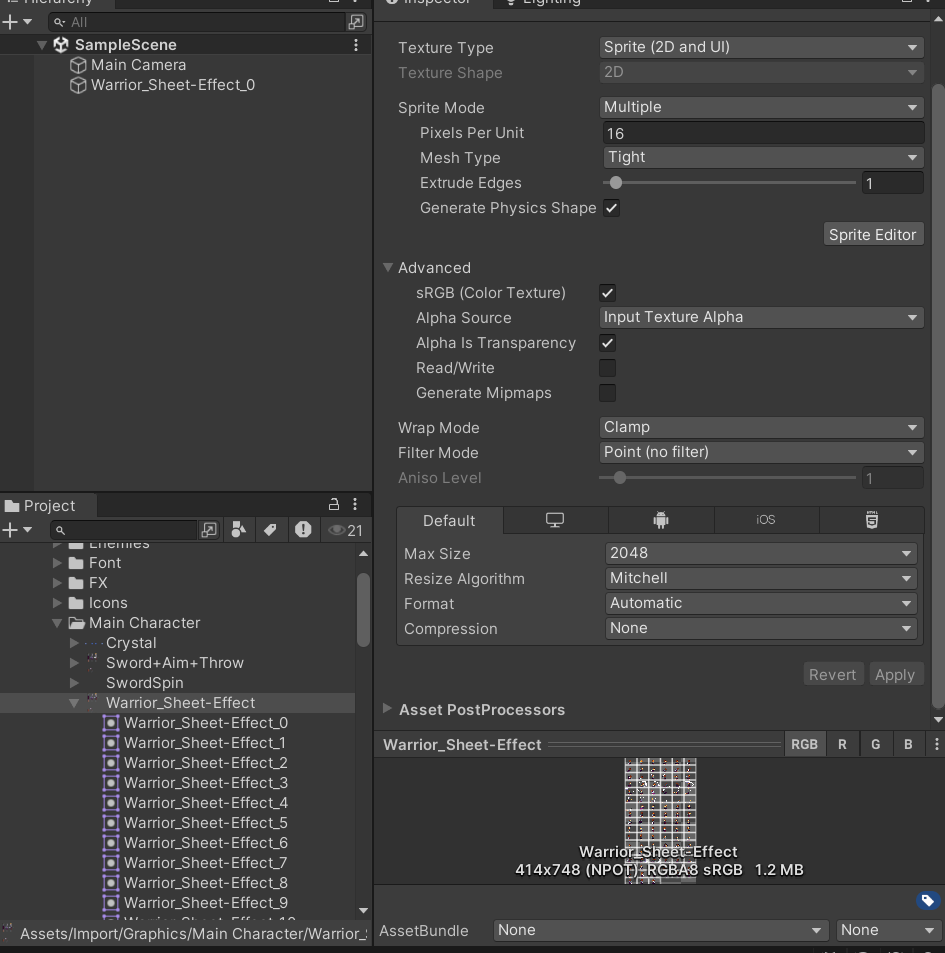Click the Icons folder icon
This screenshot has height=953, width=945.
click(76, 603)
